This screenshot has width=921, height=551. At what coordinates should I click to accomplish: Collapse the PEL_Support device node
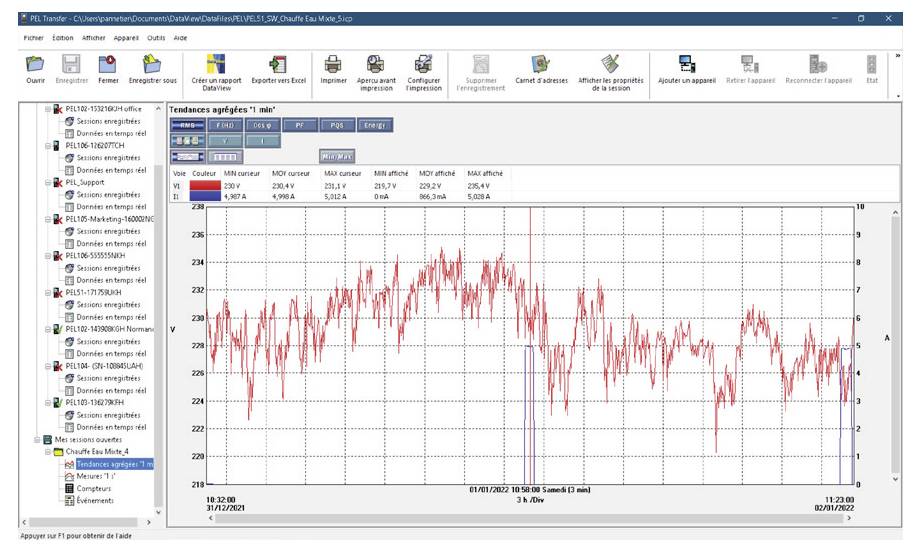pyautogui.click(x=47, y=183)
